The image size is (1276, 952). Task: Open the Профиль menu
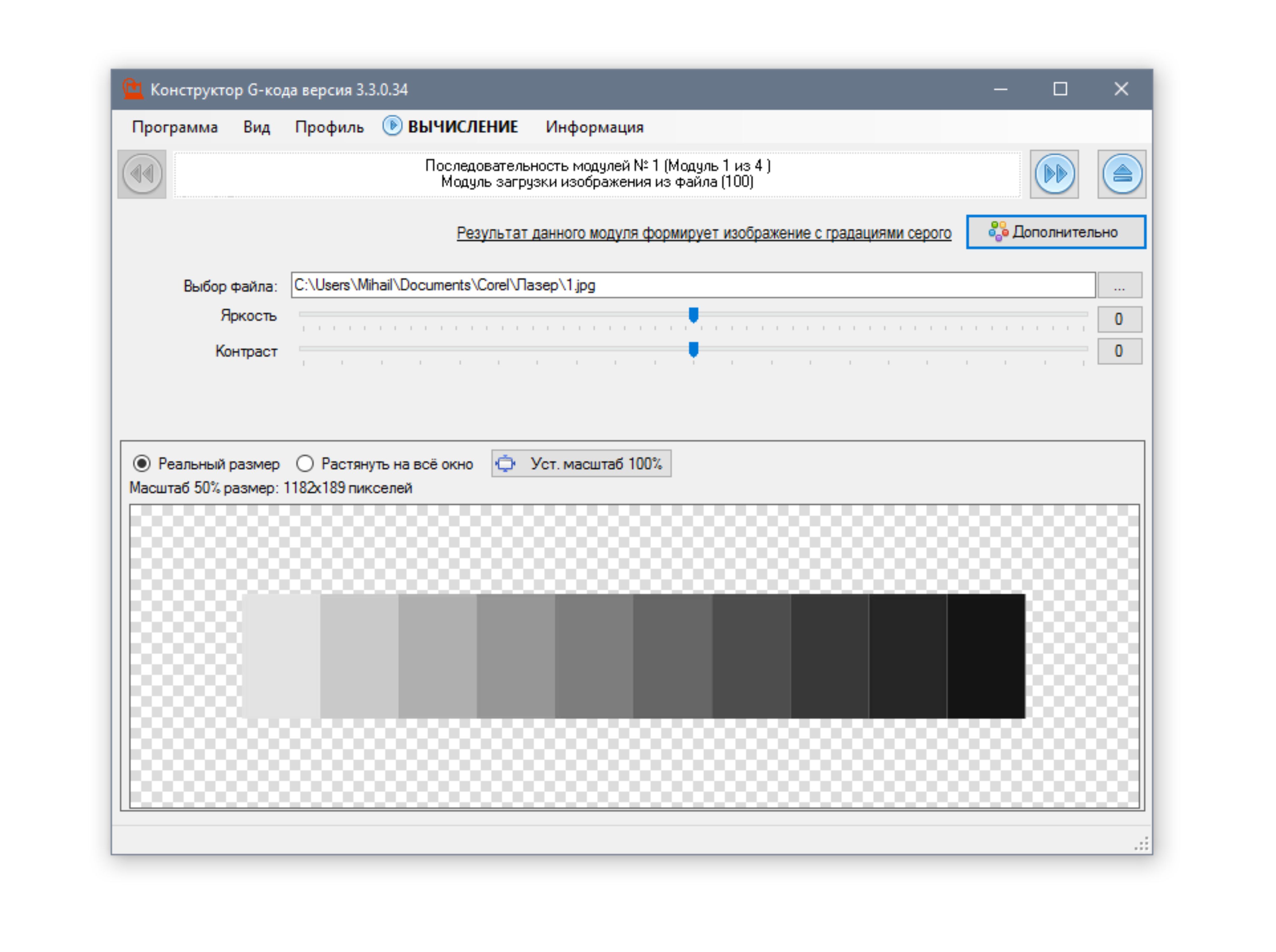pyautogui.click(x=329, y=127)
